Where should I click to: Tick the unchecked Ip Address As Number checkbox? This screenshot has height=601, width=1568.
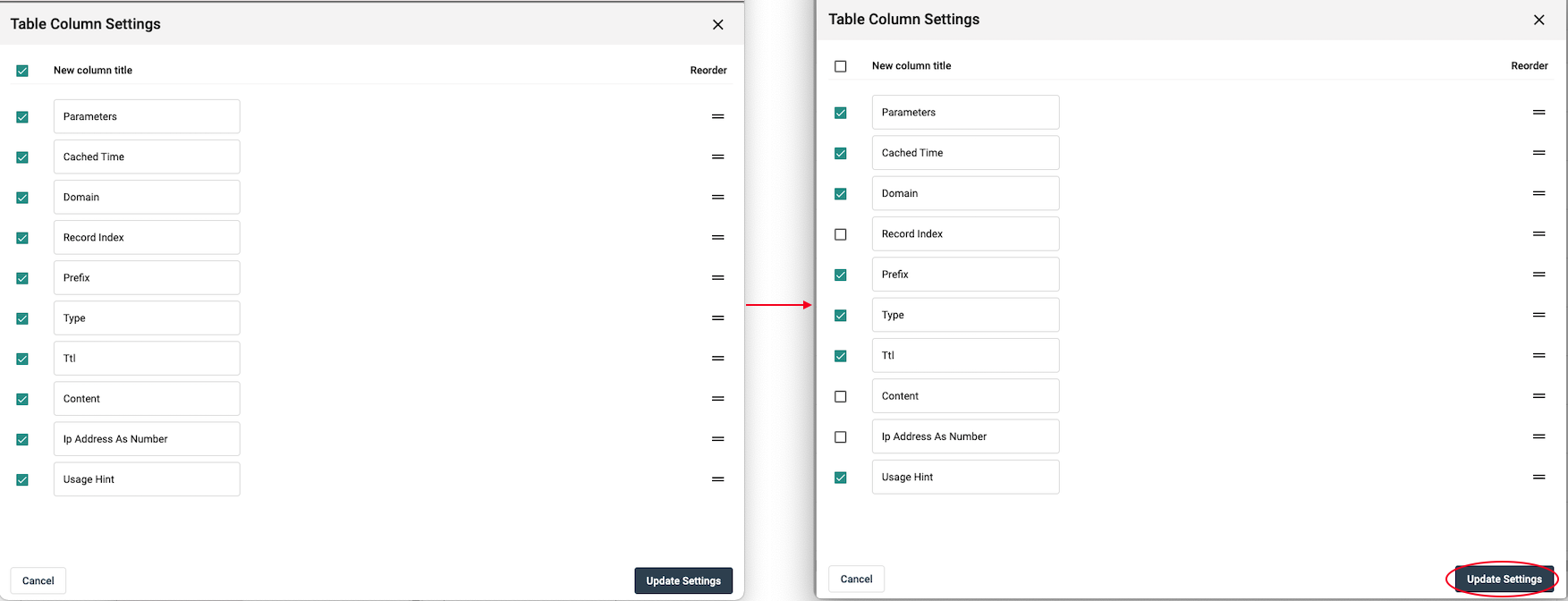(x=840, y=437)
